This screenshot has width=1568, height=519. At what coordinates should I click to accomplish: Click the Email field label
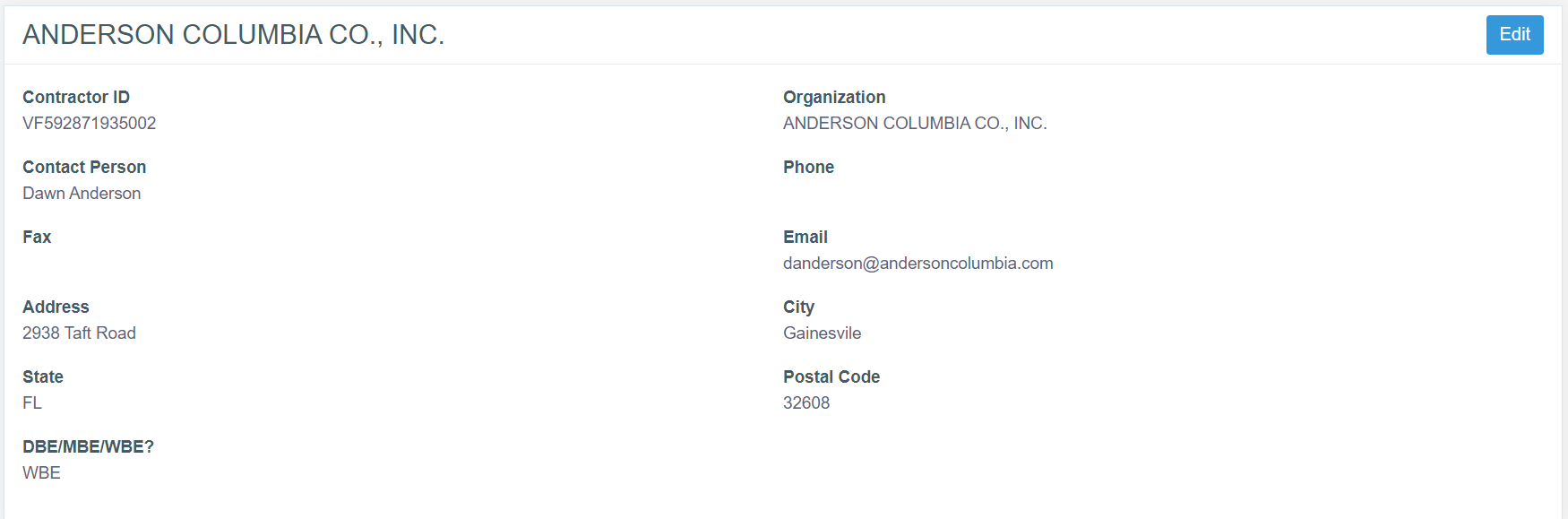(x=805, y=238)
